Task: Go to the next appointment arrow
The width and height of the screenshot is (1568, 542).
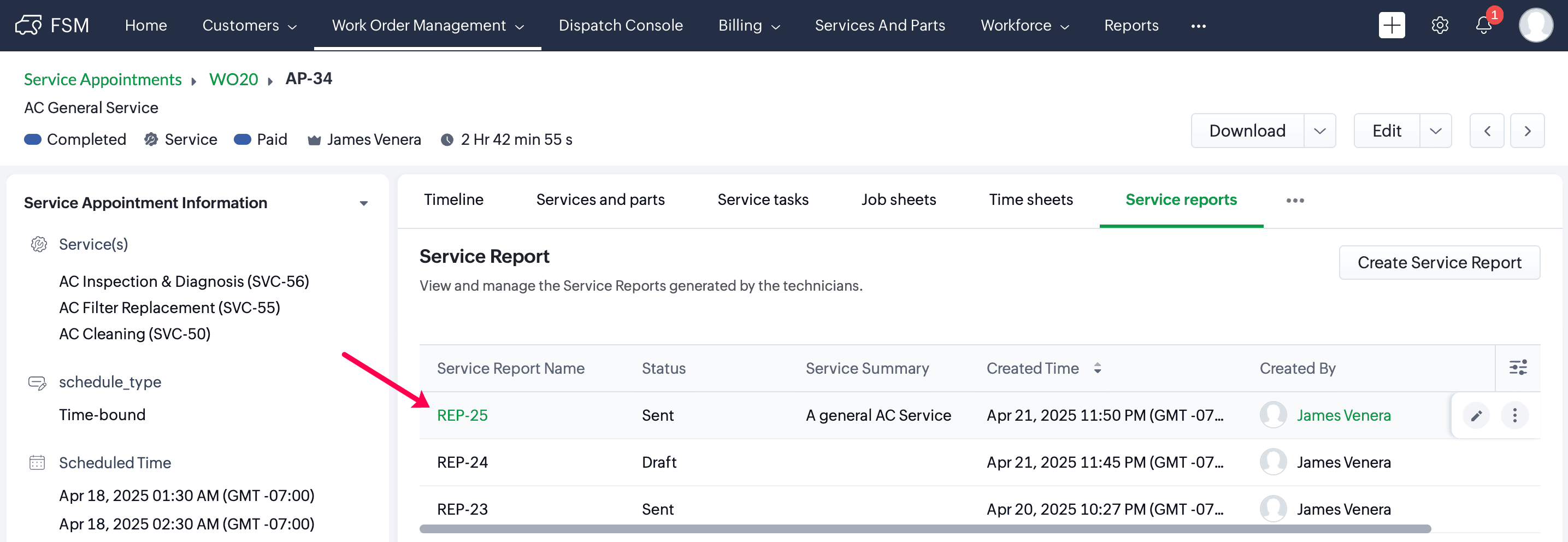Action: pyautogui.click(x=1526, y=131)
